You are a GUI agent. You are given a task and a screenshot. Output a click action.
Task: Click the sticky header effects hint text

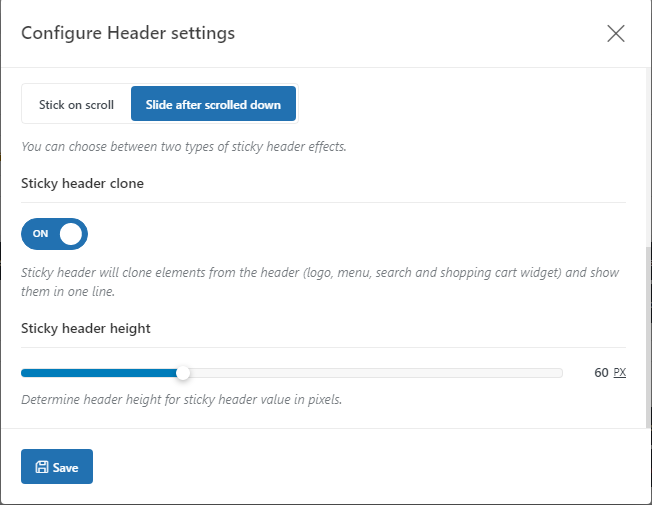[184, 146]
